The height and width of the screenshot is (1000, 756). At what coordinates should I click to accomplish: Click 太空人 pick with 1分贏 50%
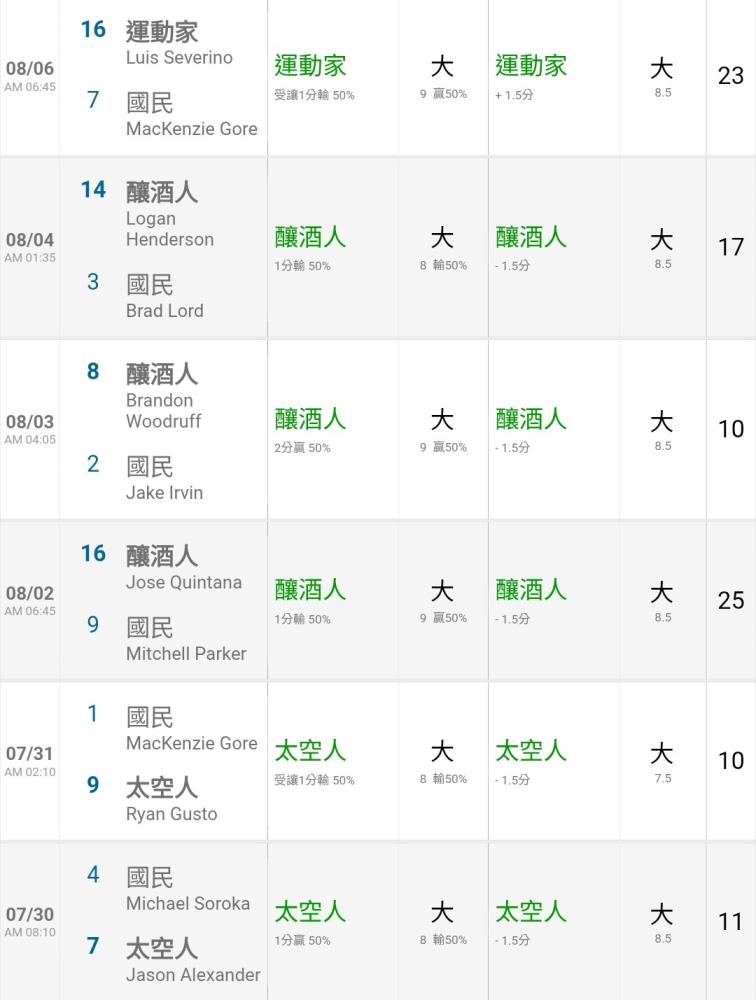310,923
